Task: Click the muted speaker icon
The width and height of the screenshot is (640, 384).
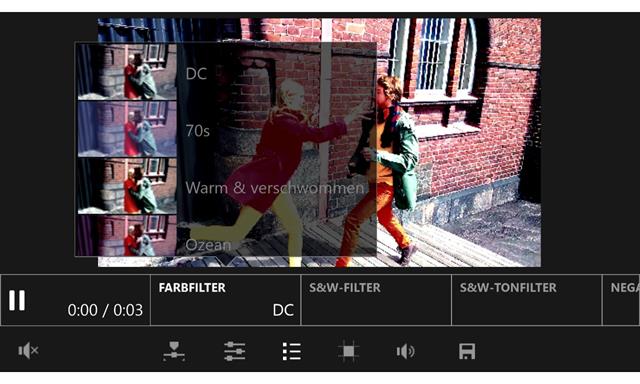Action: [x=28, y=351]
